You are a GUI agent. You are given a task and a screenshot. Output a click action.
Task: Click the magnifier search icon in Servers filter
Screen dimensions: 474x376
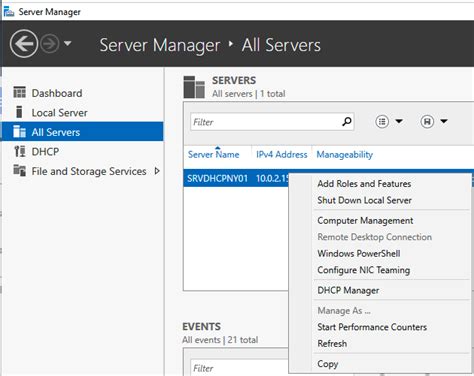[347, 122]
